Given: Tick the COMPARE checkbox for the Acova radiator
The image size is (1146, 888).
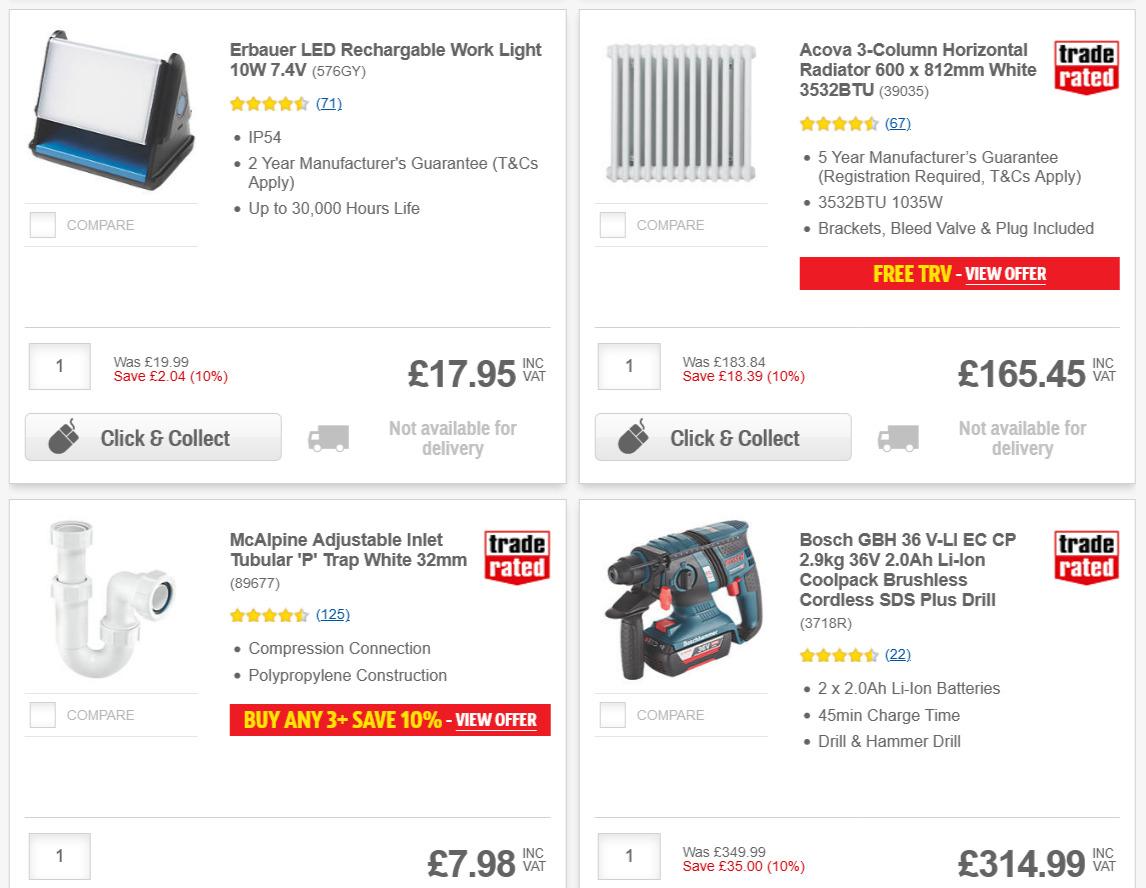Looking at the screenshot, I should pos(612,225).
